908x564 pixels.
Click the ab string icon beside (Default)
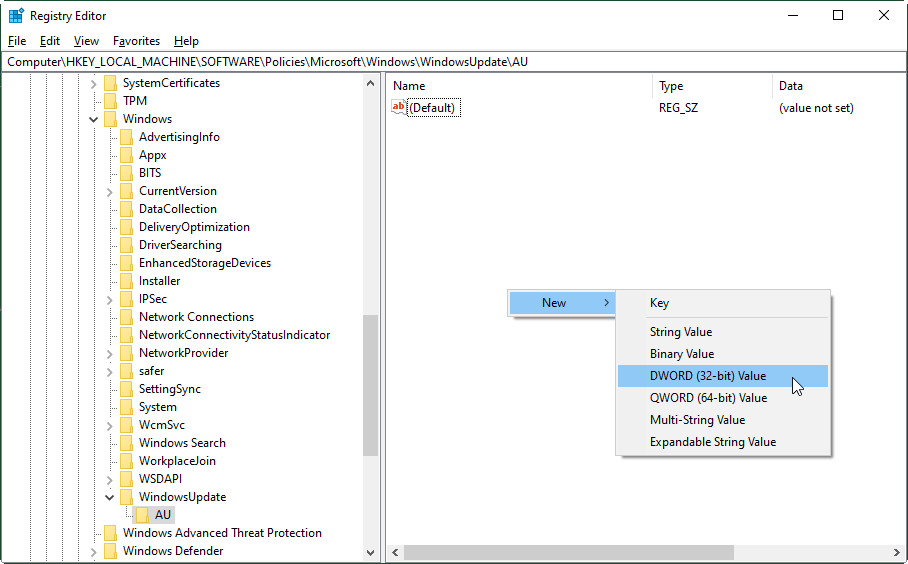[398, 108]
